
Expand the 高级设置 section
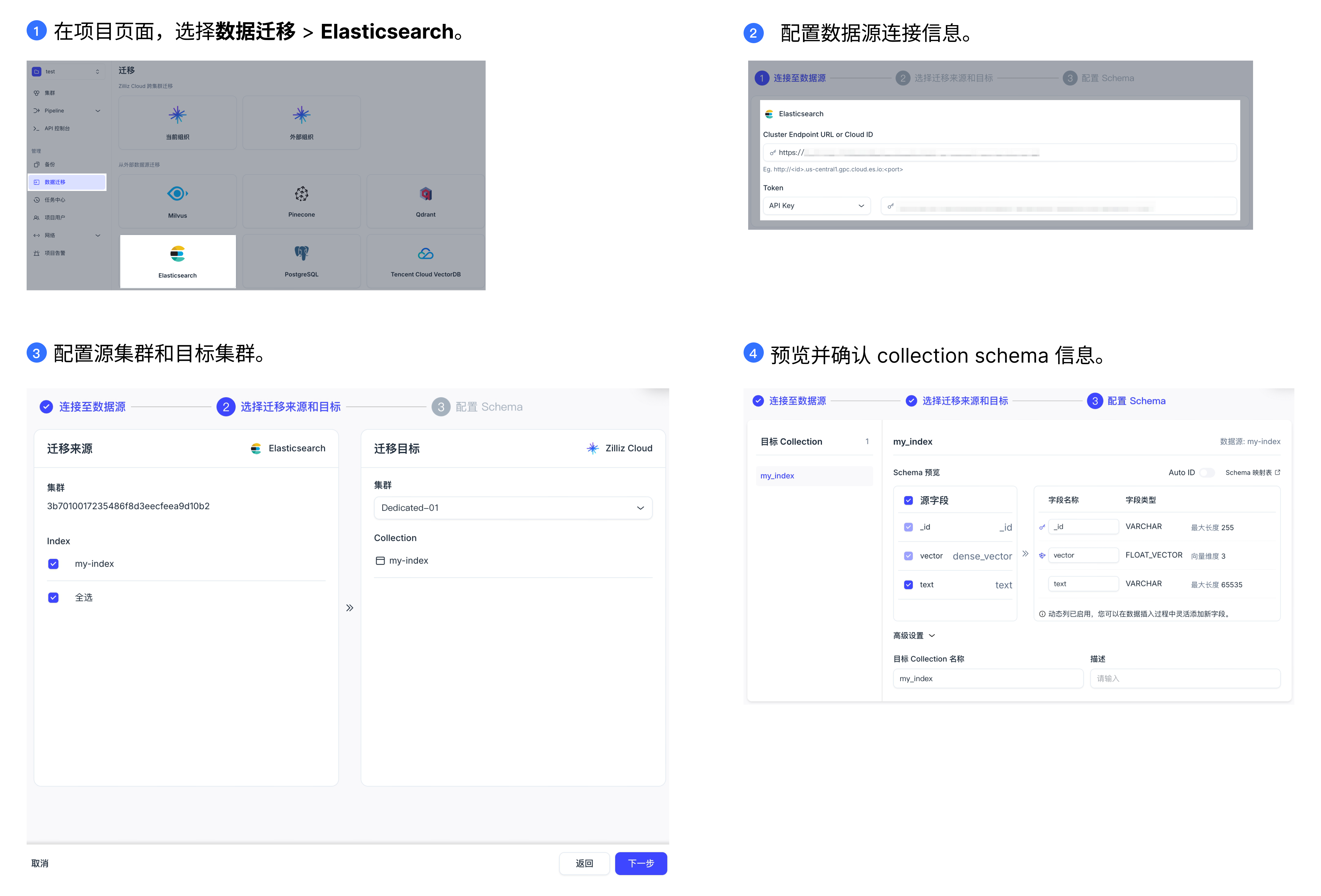pyautogui.click(x=913, y=636)
